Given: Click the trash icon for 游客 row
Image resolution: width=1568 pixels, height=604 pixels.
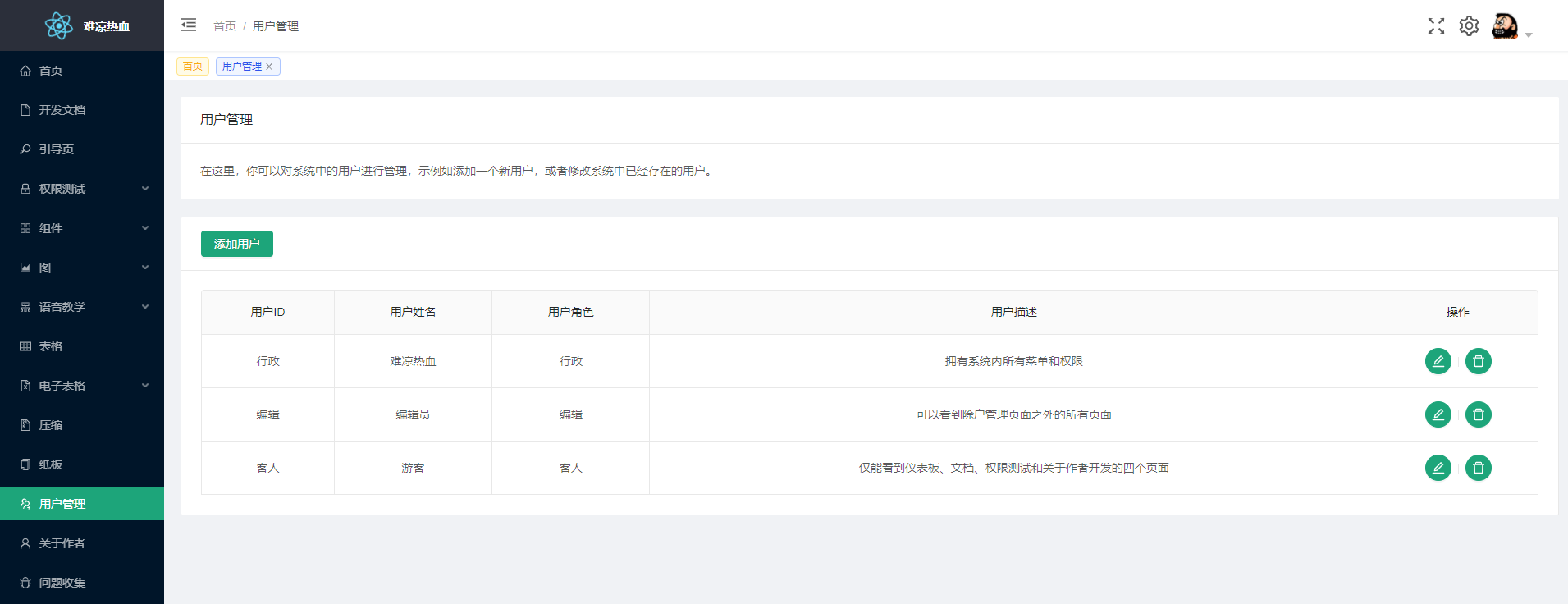Looking at the screenshot, I should (x=1478, y=468).
